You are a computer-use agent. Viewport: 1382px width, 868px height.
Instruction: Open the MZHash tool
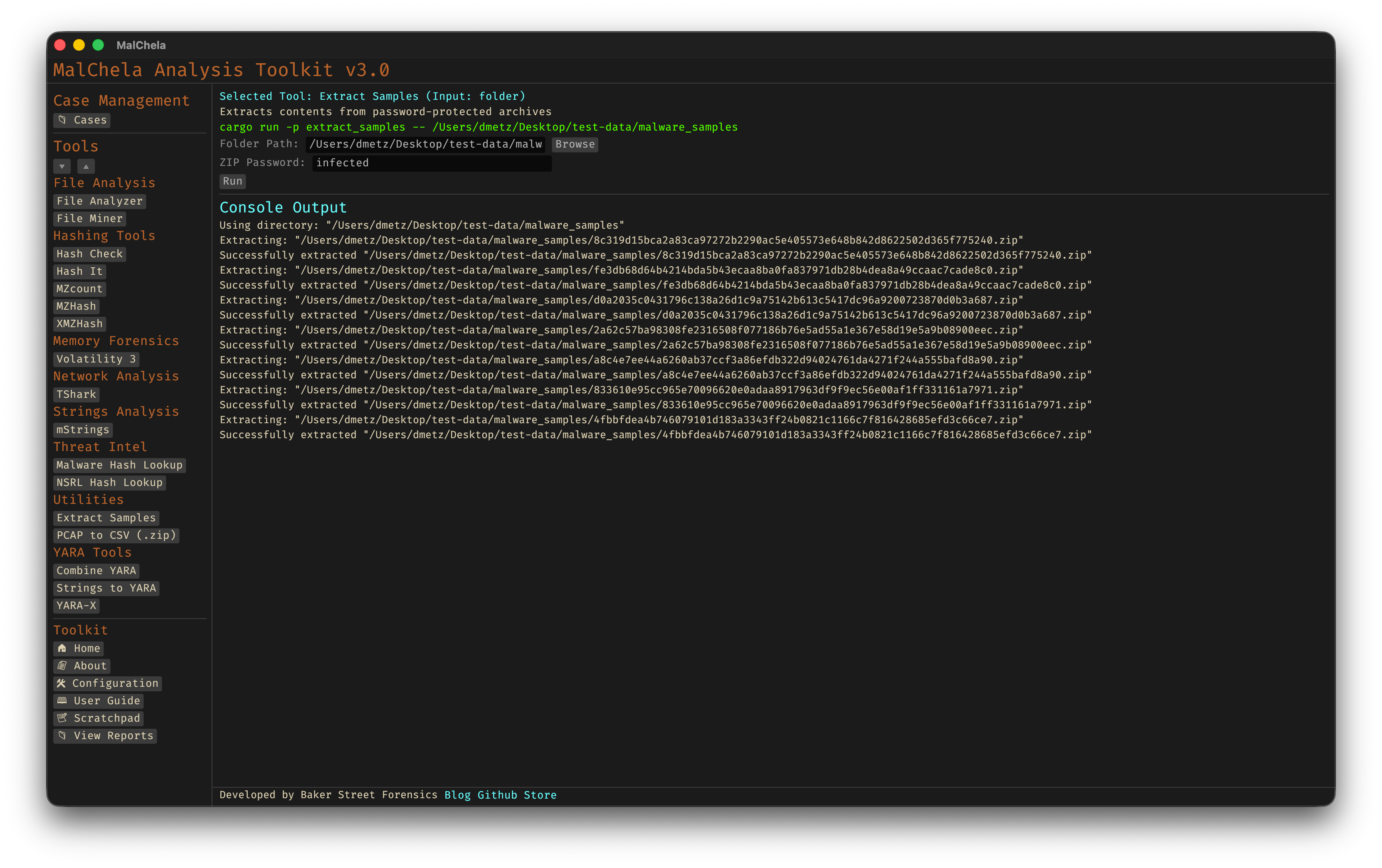[77, 306]
